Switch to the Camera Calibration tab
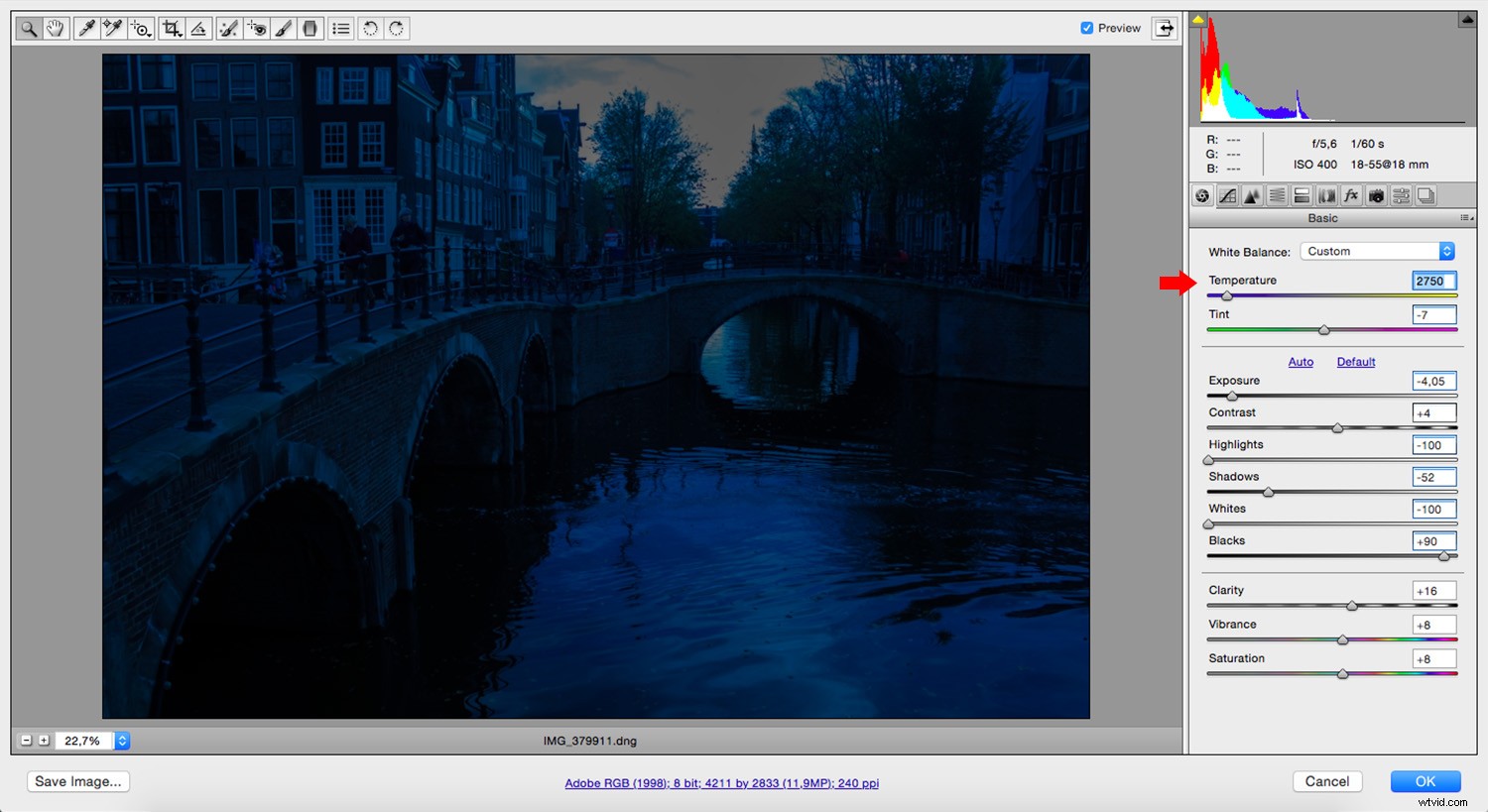Image resolution: width=1488 pixels, height=812 pixels. (x=1376, y=195)
